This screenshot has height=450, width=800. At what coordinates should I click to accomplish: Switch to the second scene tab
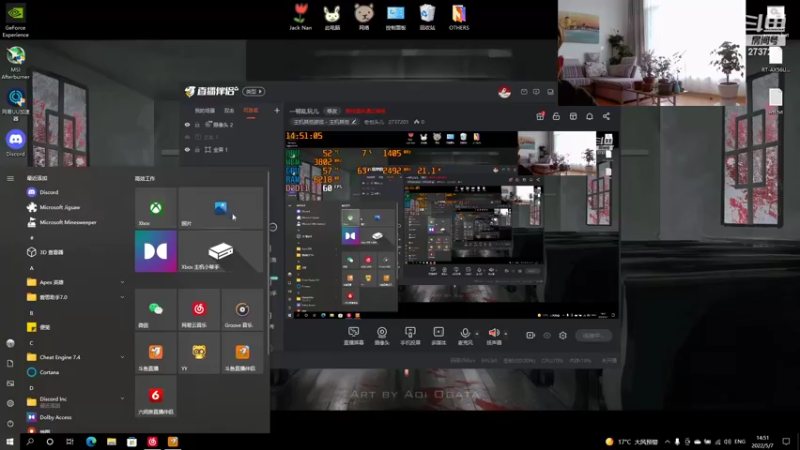coord(229,111)
